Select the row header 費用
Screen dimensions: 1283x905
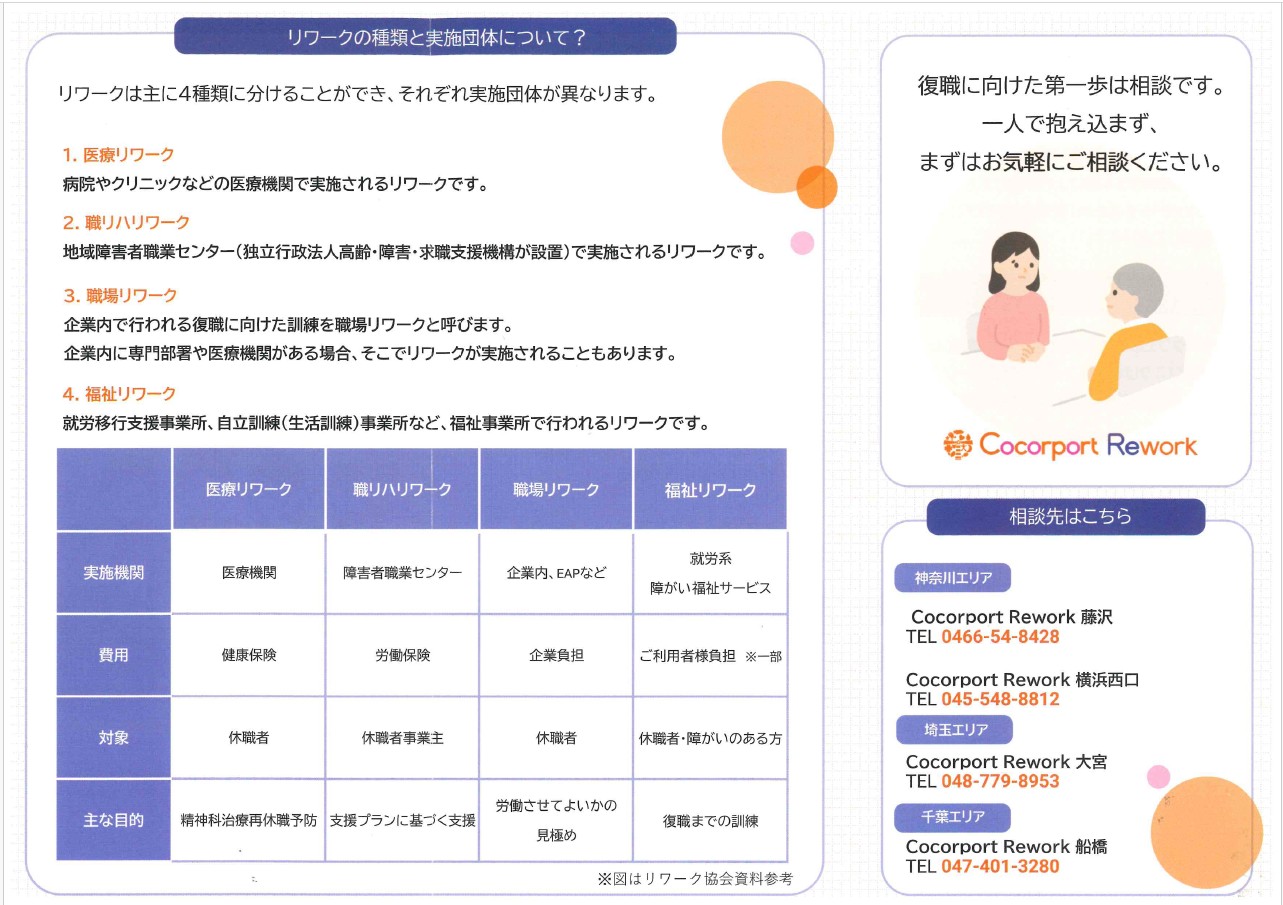tap(114, 655)
